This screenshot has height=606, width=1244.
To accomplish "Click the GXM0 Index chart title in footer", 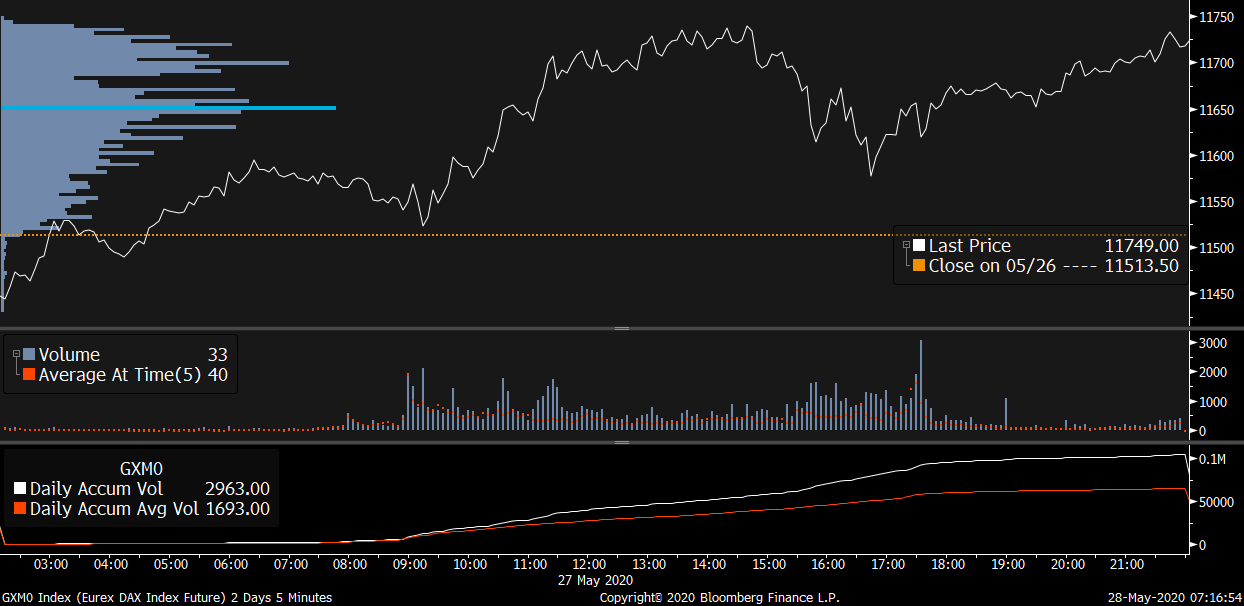I will tap(166, 598).
